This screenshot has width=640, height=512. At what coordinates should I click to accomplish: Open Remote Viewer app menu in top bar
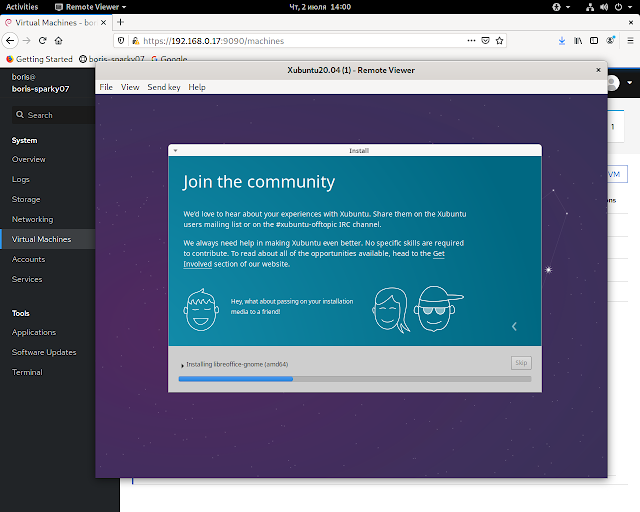click(x=91, y=7)
